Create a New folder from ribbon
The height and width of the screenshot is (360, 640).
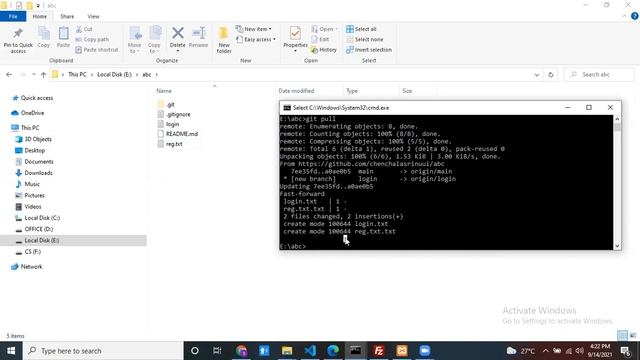[224, 40]
